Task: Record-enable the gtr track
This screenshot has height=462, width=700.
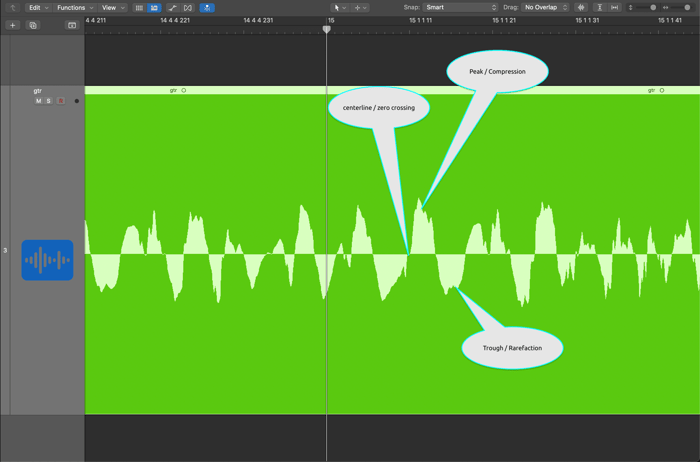Action: [61, 101]
